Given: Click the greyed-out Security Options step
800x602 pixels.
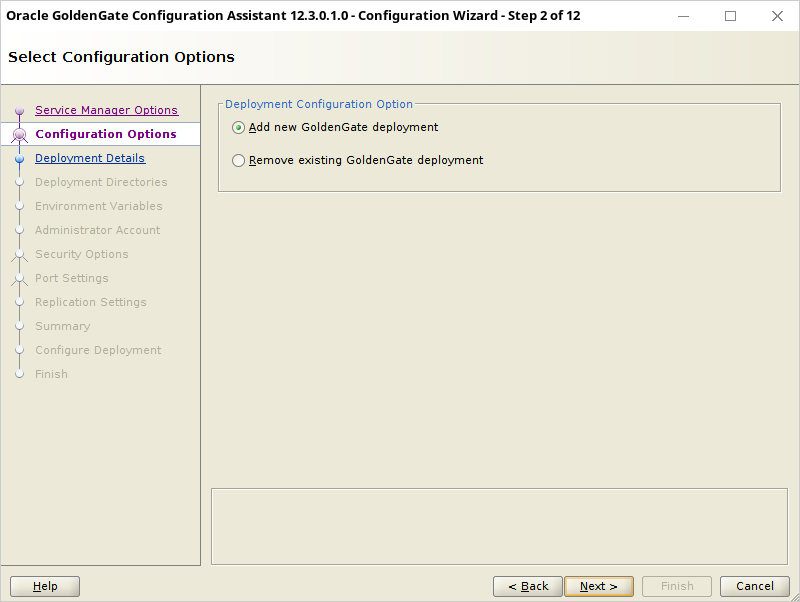Looking at the screenshot, I should coord(82,254).
